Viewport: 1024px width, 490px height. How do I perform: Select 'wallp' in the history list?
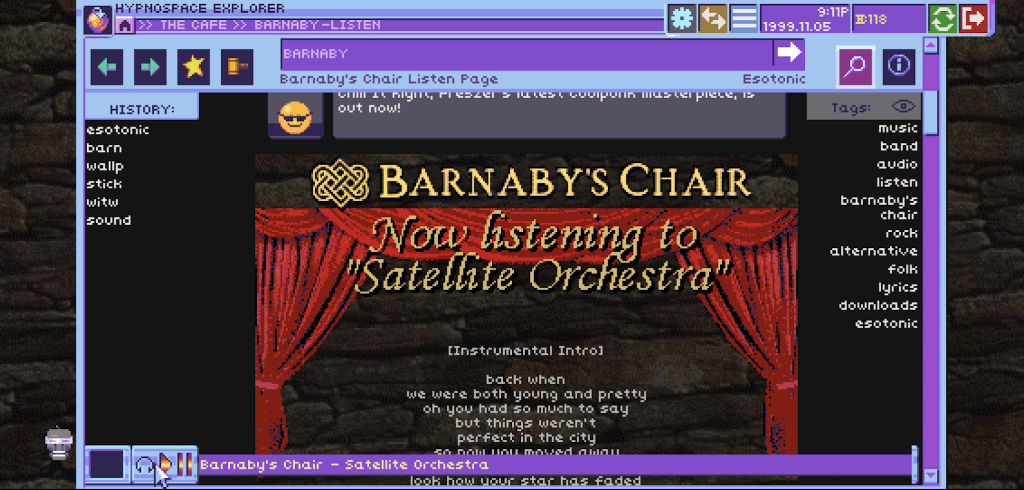(105, 166)
